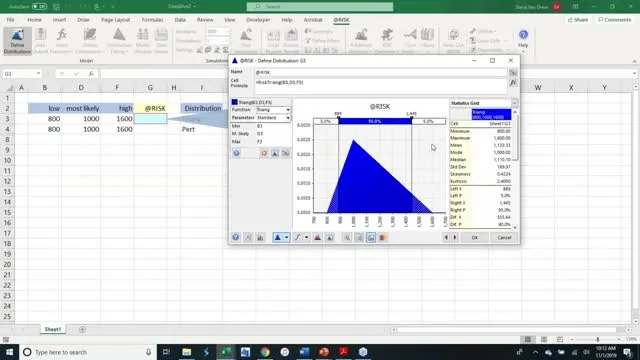Click the Cancel button in the dialog
This screenshot has height=360, width=640.
click(x=504, y=238)
